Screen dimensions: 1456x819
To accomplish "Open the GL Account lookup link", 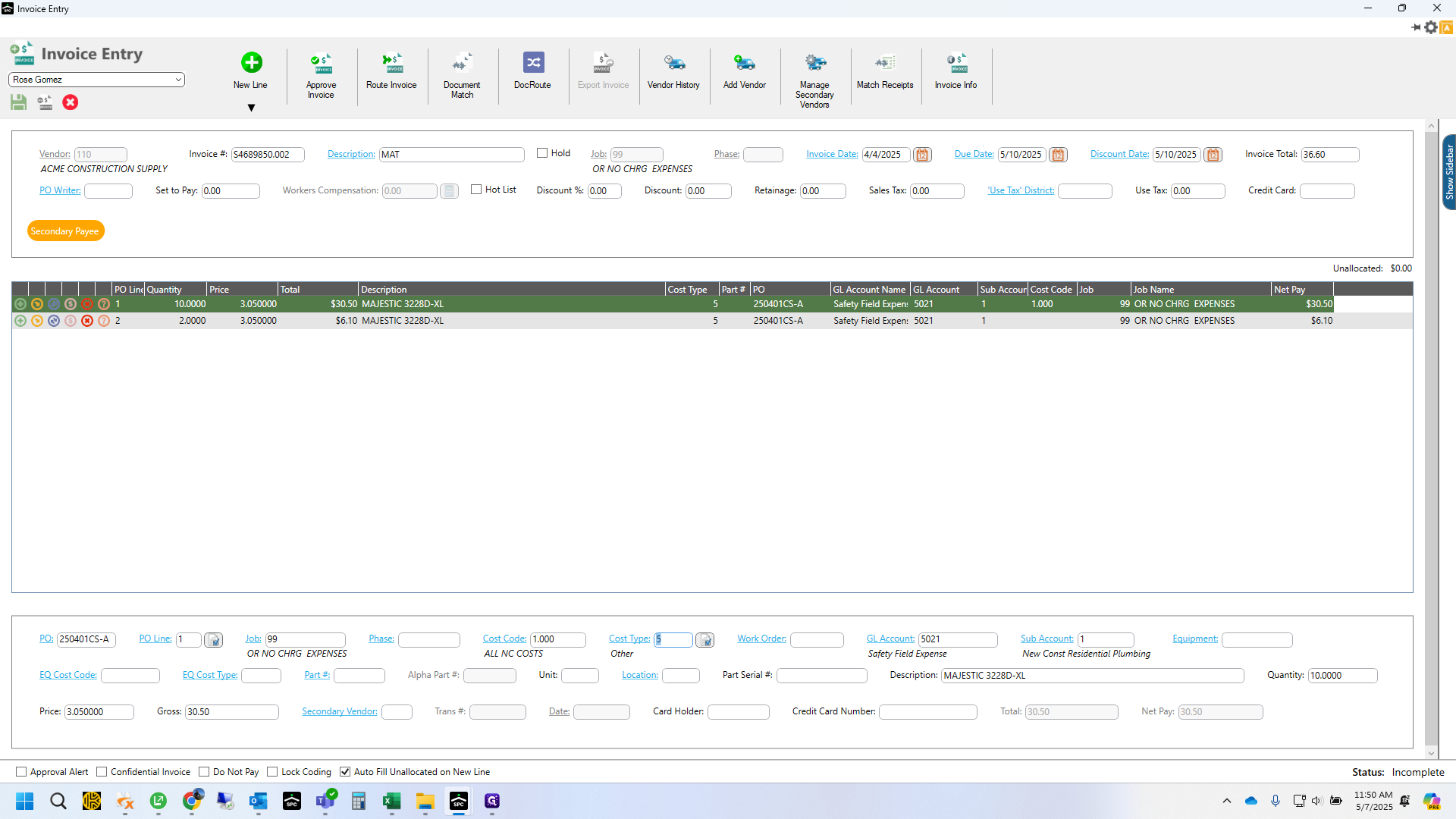I will point(890,639).
